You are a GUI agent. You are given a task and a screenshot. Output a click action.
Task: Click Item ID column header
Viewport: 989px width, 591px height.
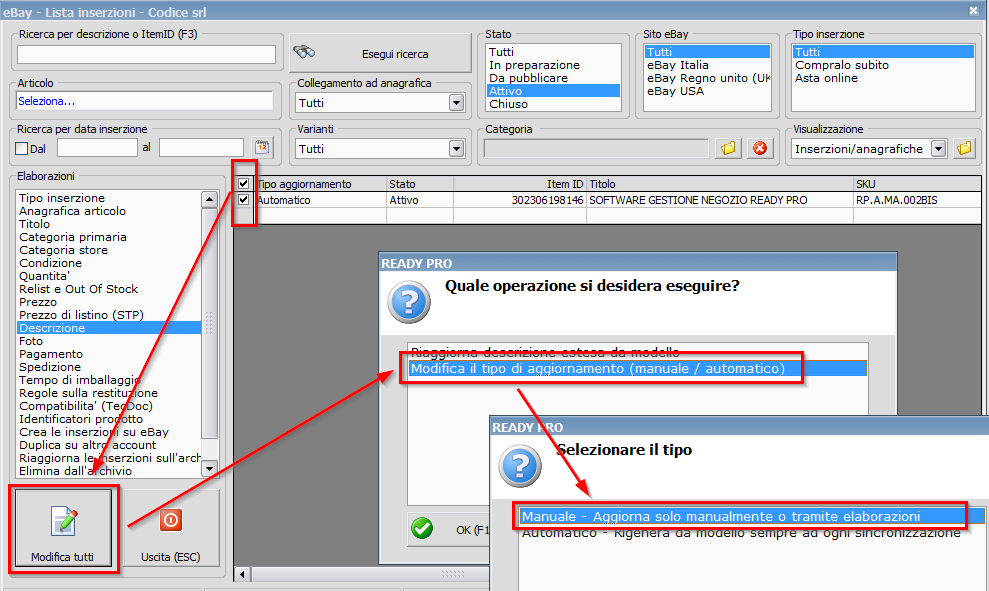(520, 184)
